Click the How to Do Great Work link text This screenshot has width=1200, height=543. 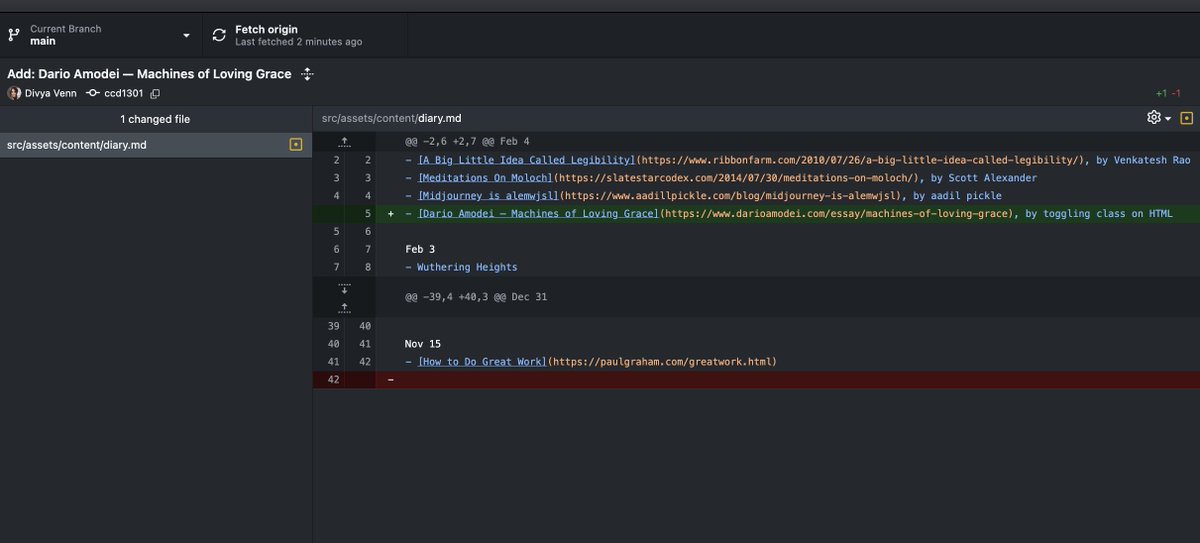click(x=481, y=362)
